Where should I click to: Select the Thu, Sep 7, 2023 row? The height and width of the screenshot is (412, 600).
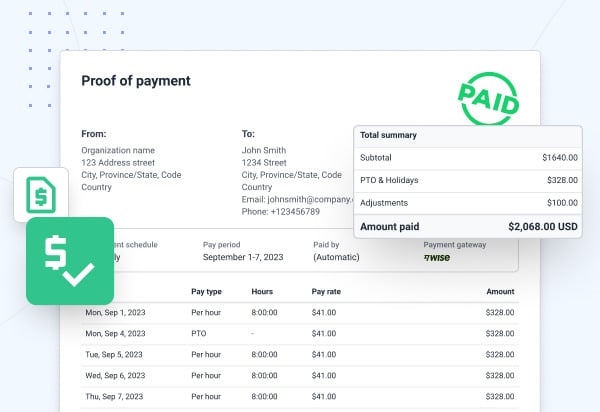pos(298,396)
